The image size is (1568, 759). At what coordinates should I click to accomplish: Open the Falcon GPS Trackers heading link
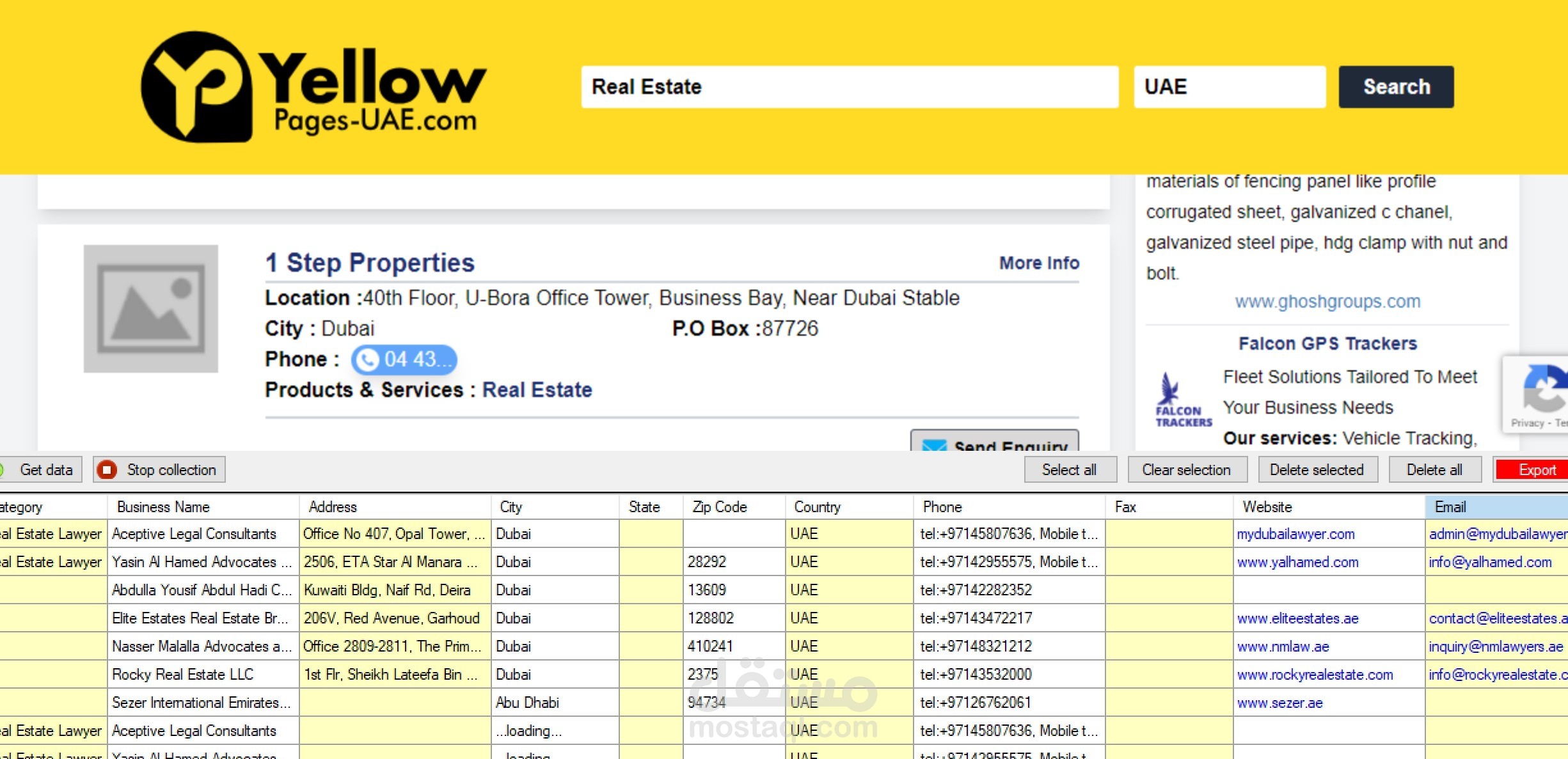[1327, 344]
